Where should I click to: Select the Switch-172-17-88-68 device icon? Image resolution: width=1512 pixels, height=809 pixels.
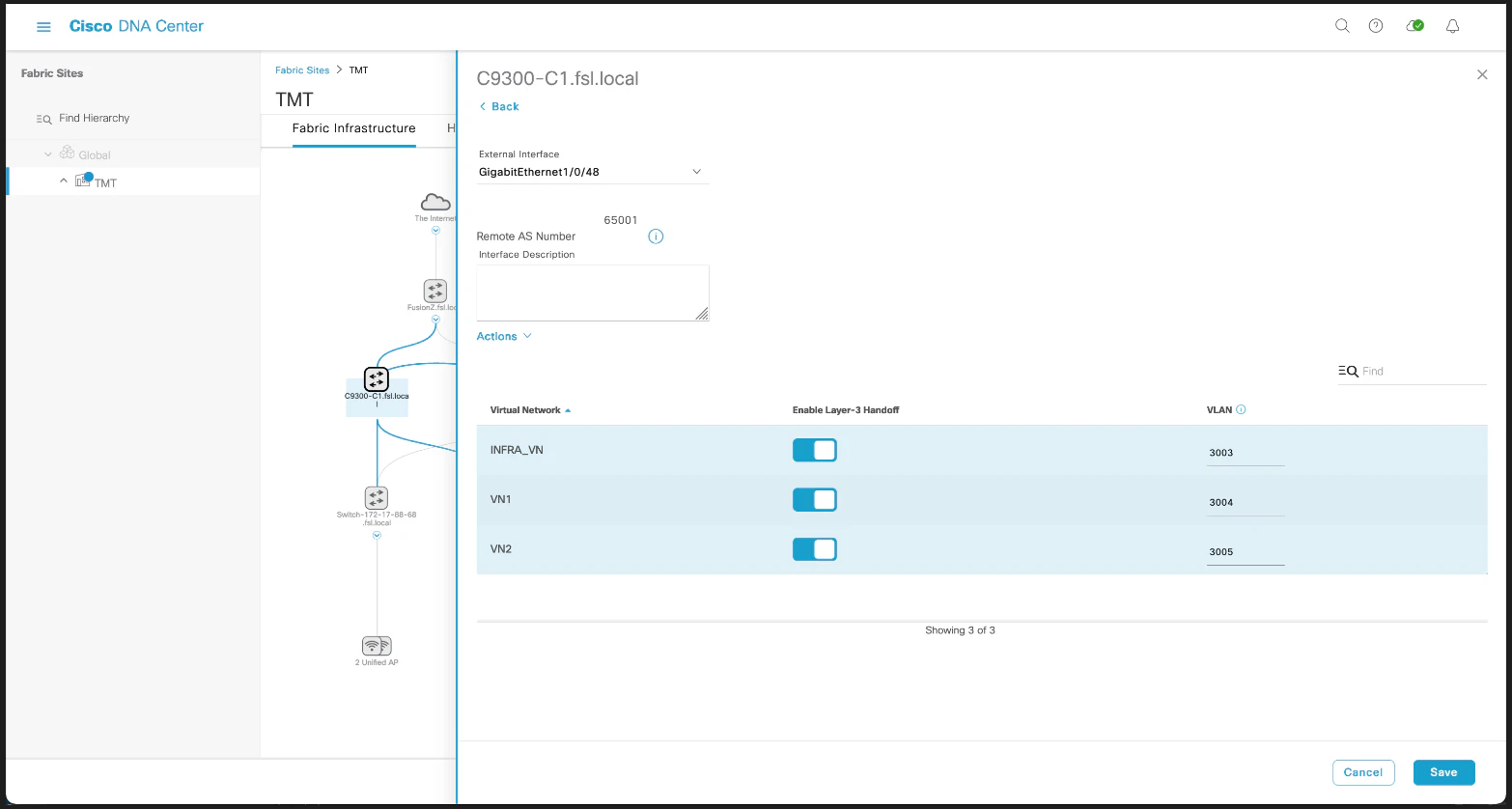pos(377,498)
